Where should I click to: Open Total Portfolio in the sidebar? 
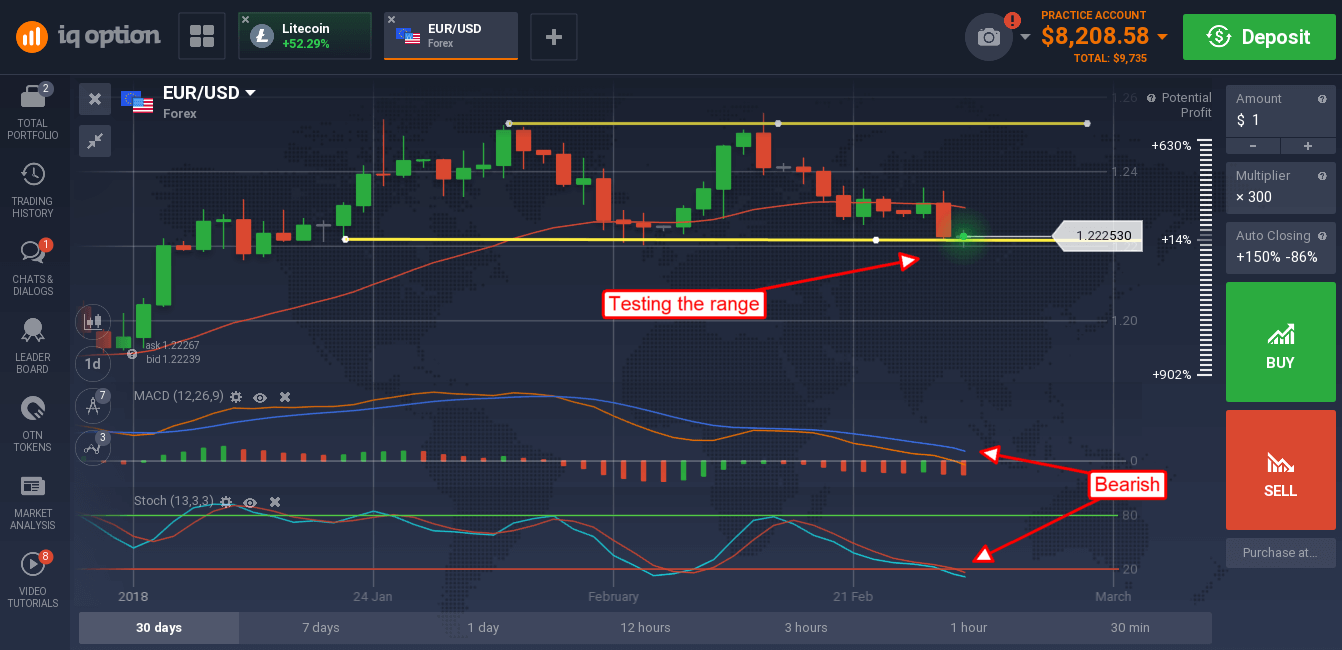point(33,112)
